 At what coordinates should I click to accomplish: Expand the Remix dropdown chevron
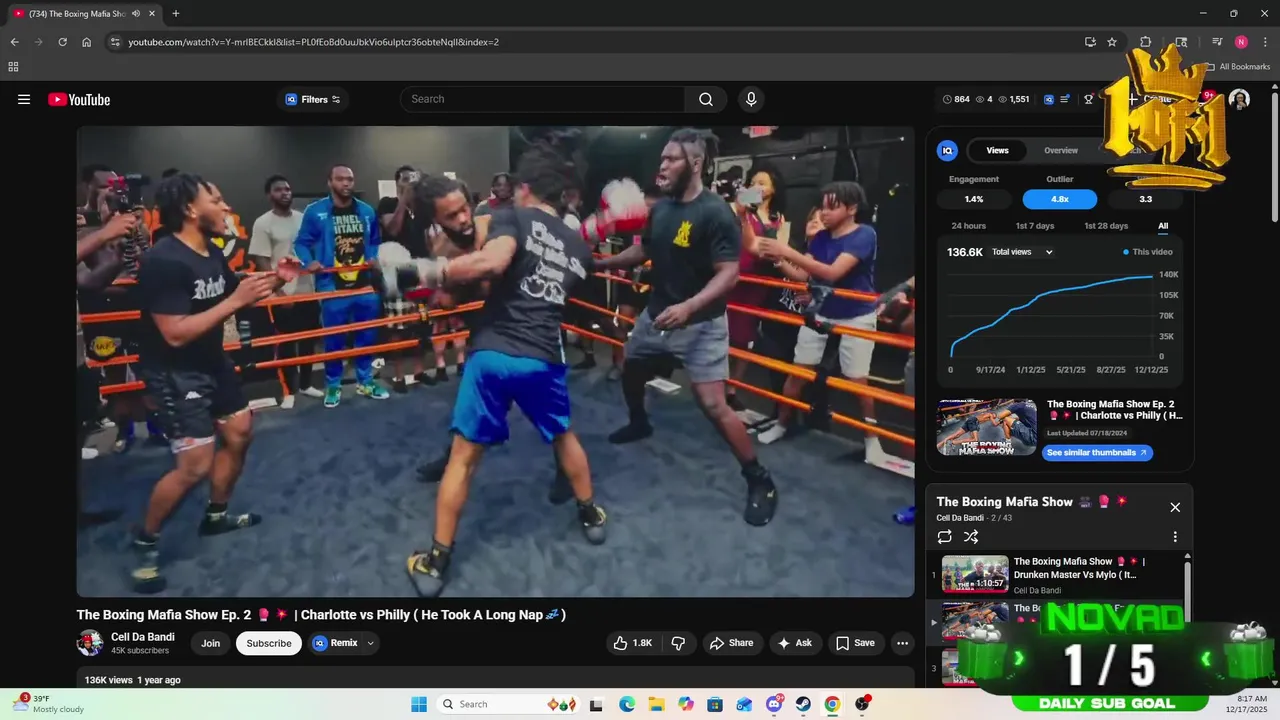click(371, 643)
